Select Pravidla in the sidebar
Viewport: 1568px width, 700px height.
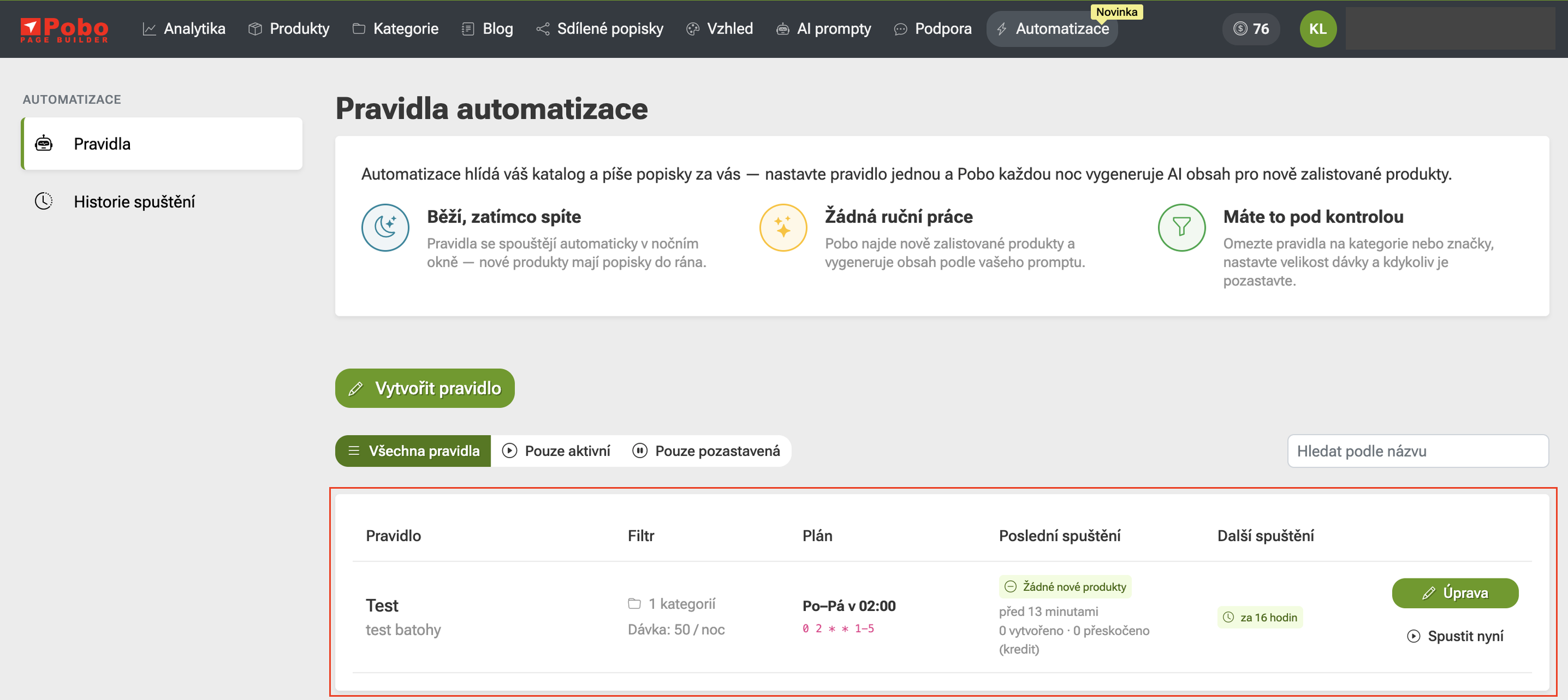(162, 144)
